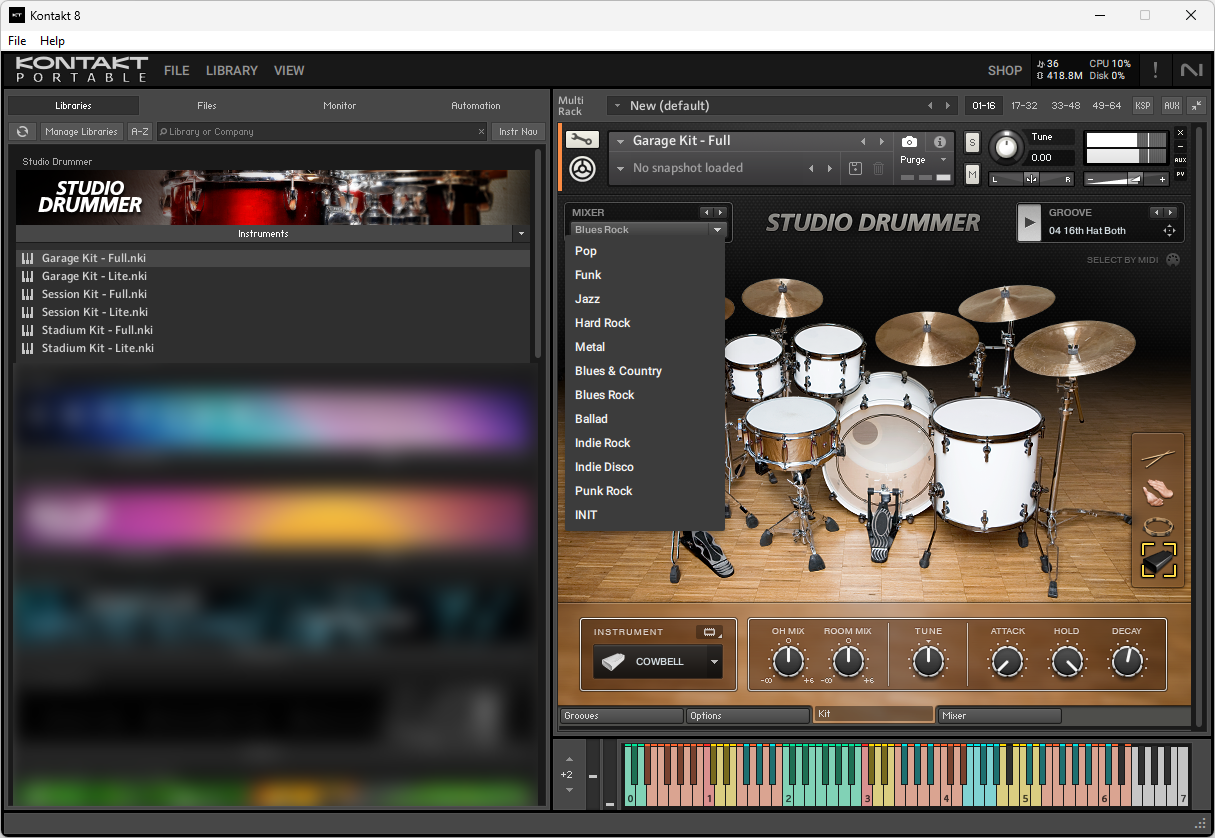Image resolution: width=1215 pixels, height=838 pixels.
Task: Open the File menu in the menu bar
Action: [17, 41]
